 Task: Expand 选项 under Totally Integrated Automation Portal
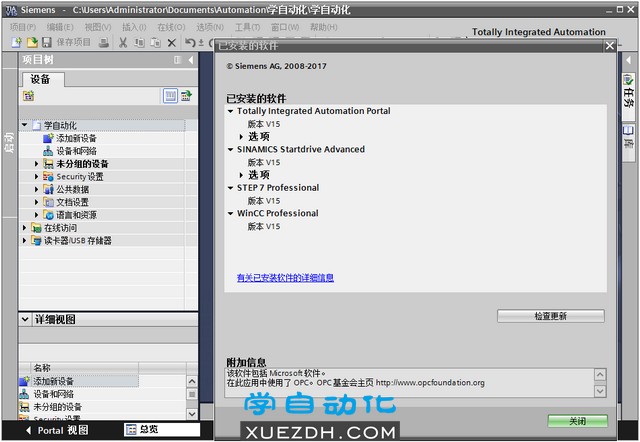pyautogui.click(x=241, y=136)
